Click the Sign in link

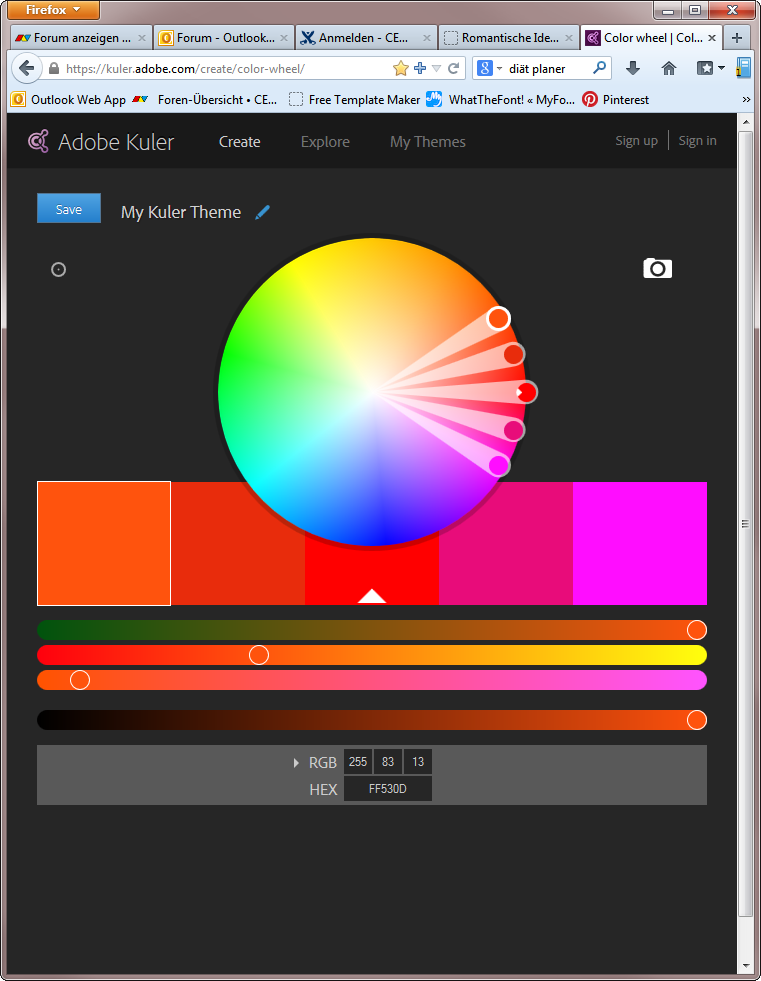[697, 141]
